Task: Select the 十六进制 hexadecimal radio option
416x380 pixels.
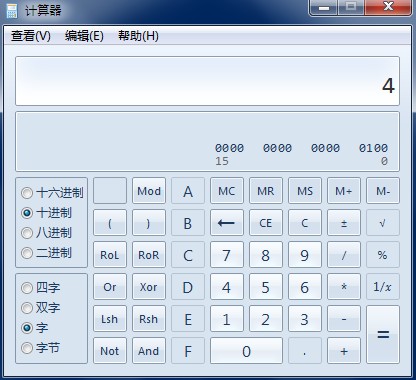Action: tap(52, 193)
